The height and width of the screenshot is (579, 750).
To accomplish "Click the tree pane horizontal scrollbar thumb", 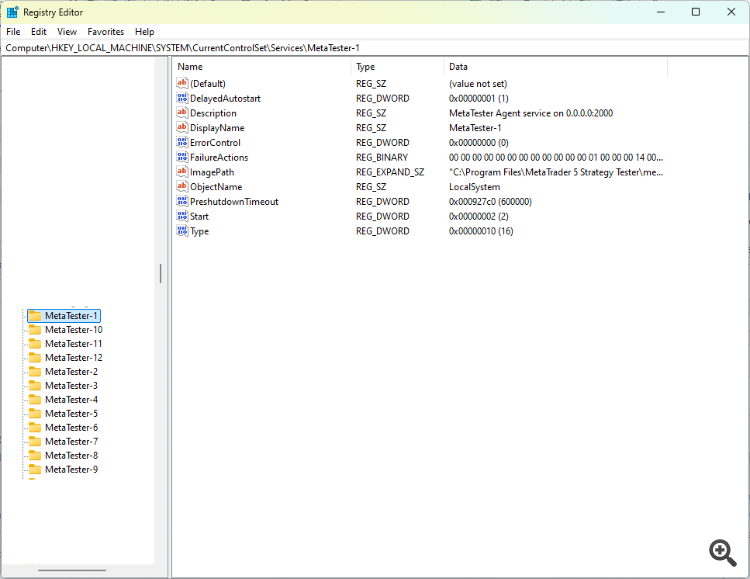I will point(72,570).
